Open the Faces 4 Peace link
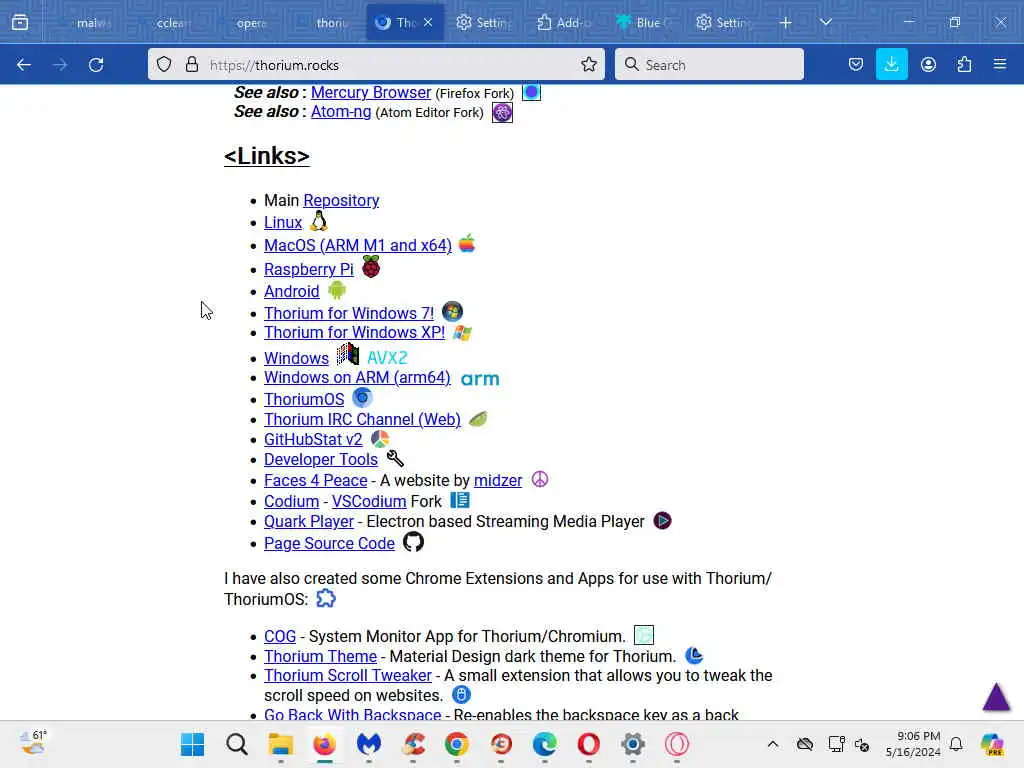 coord(315,481)
